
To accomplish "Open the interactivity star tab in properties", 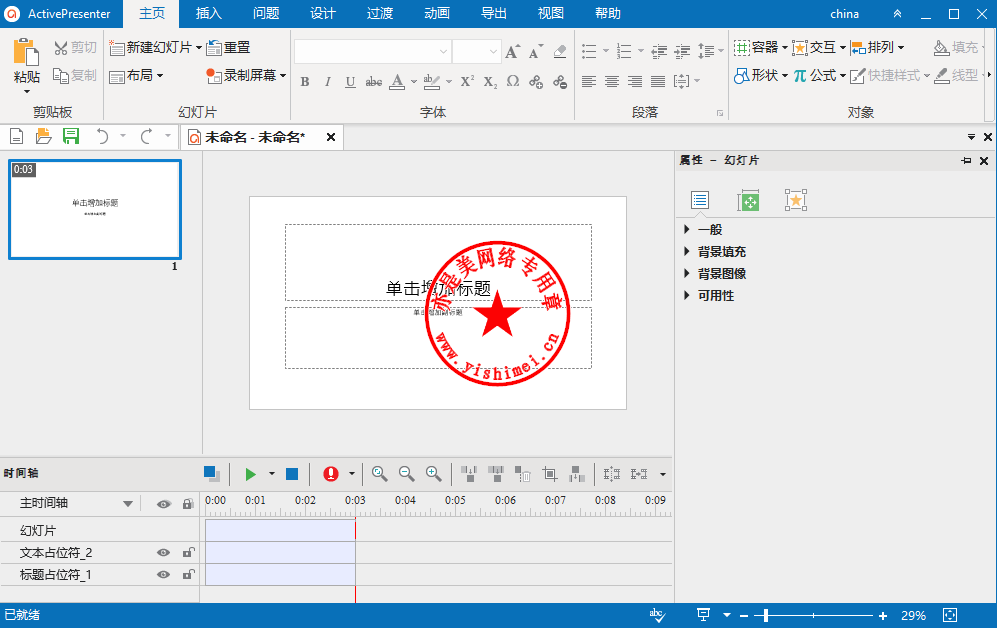I will pos(795,200).
